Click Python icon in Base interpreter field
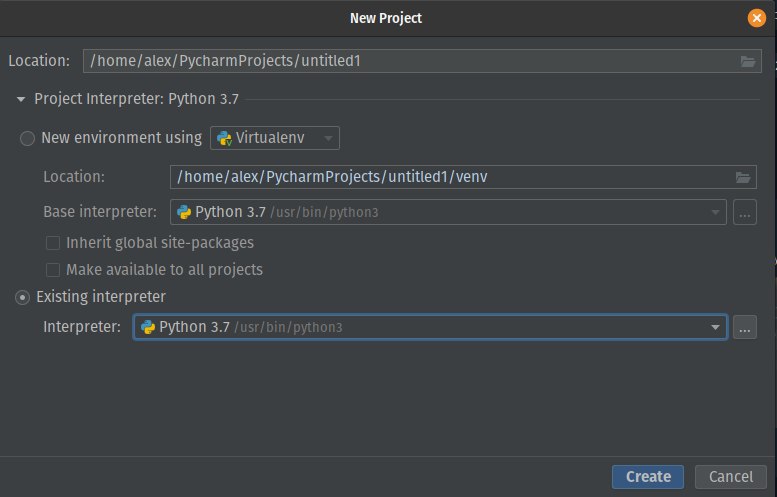 [x=184, y=212]
